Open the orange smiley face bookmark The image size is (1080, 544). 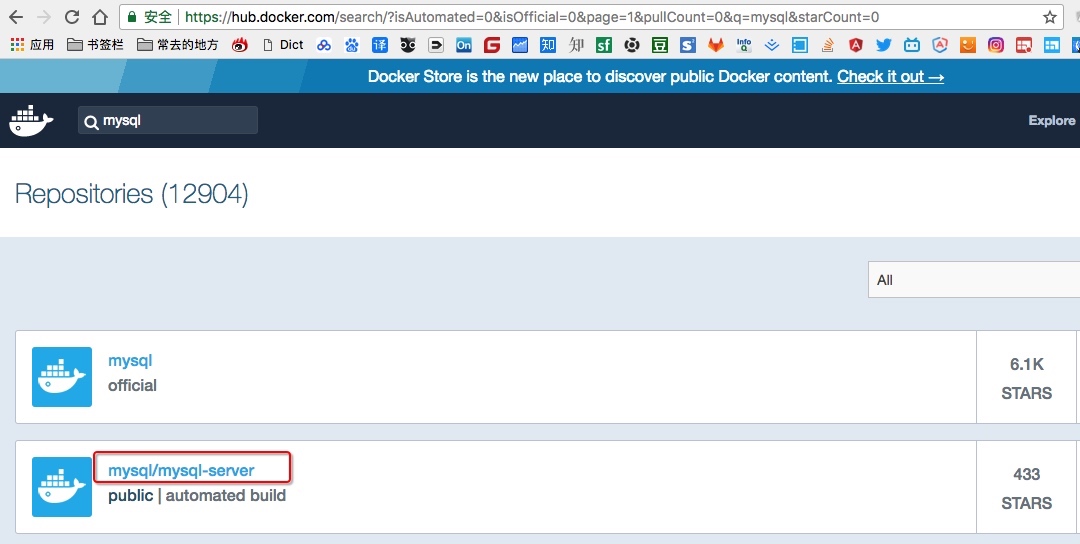point(968,45)
